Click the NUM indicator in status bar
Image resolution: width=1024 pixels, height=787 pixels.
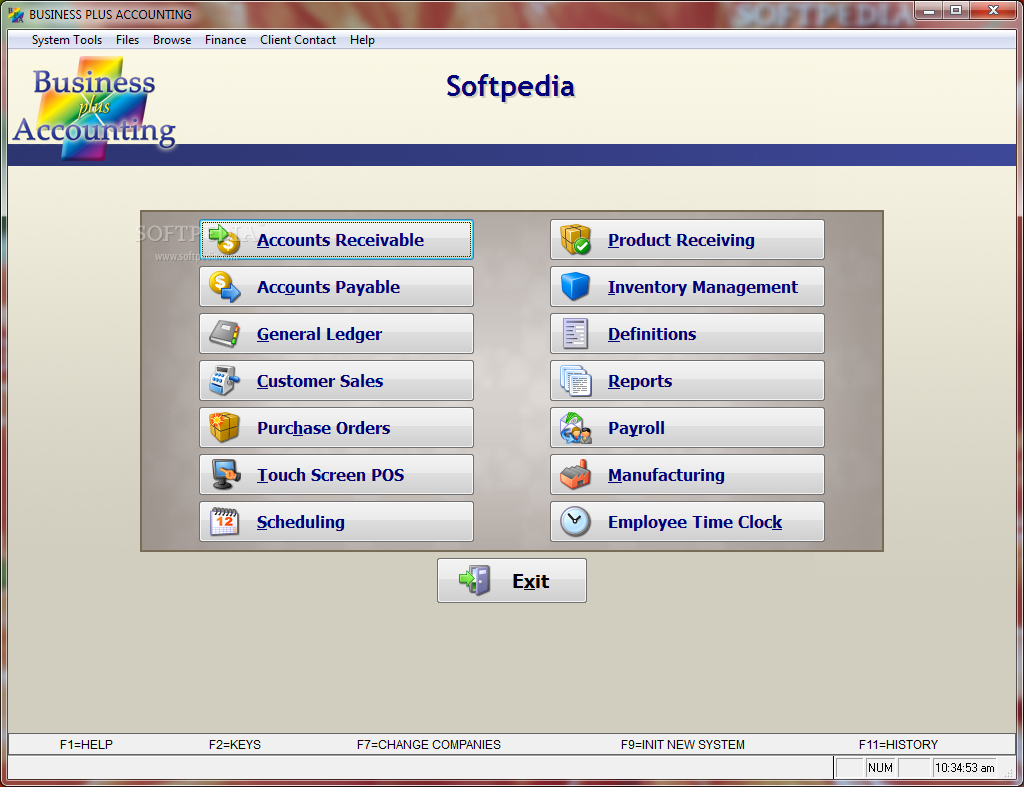(x=880, y=768)
